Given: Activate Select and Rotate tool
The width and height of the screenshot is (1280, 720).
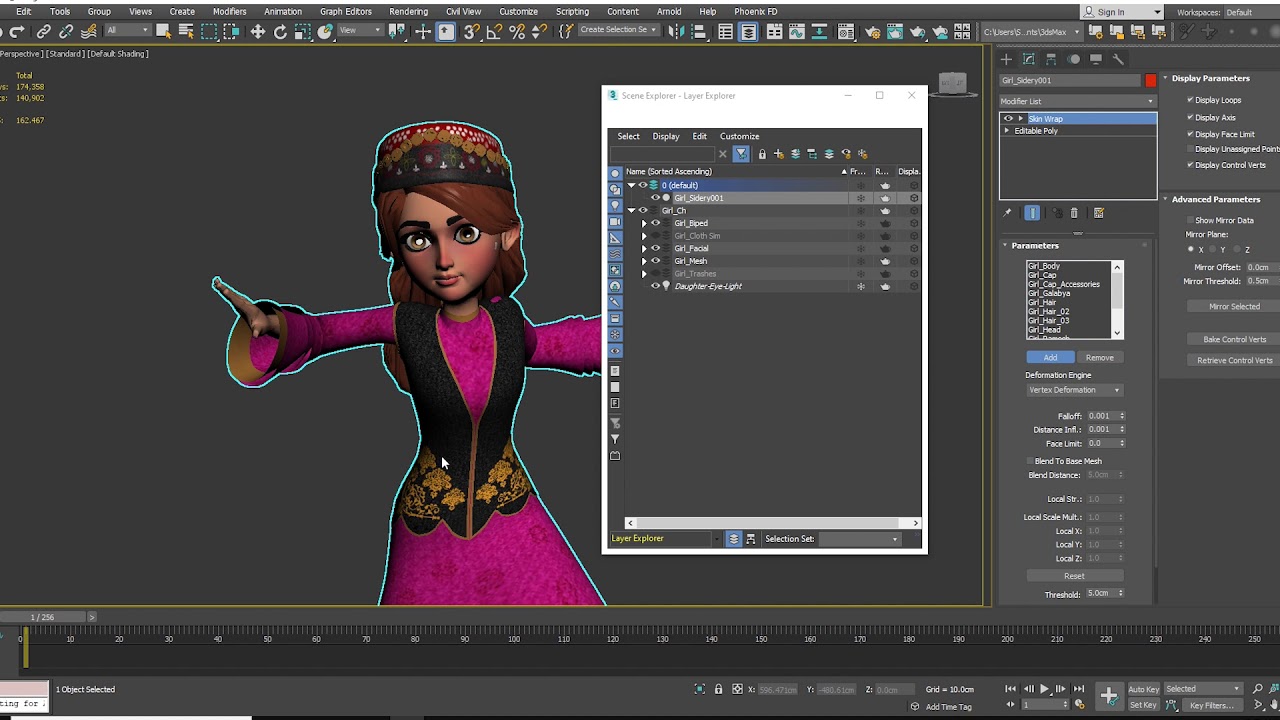Looking at the screenshot, I should tap(281, 32).
